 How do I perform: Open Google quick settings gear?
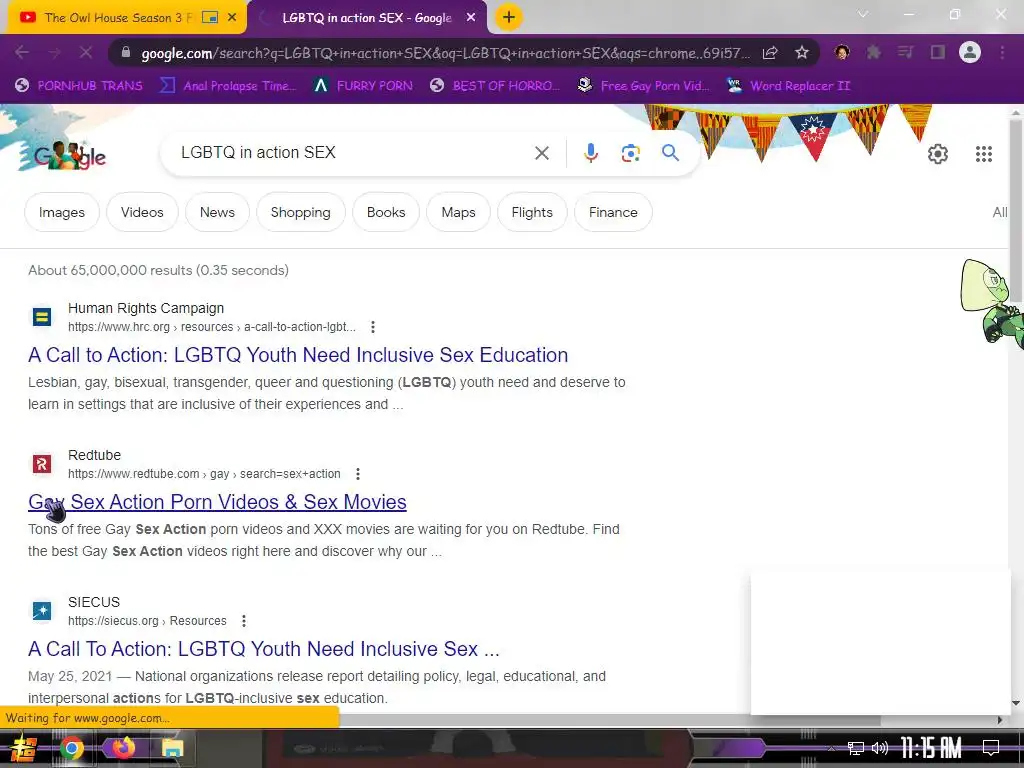(x=938, y=153)
